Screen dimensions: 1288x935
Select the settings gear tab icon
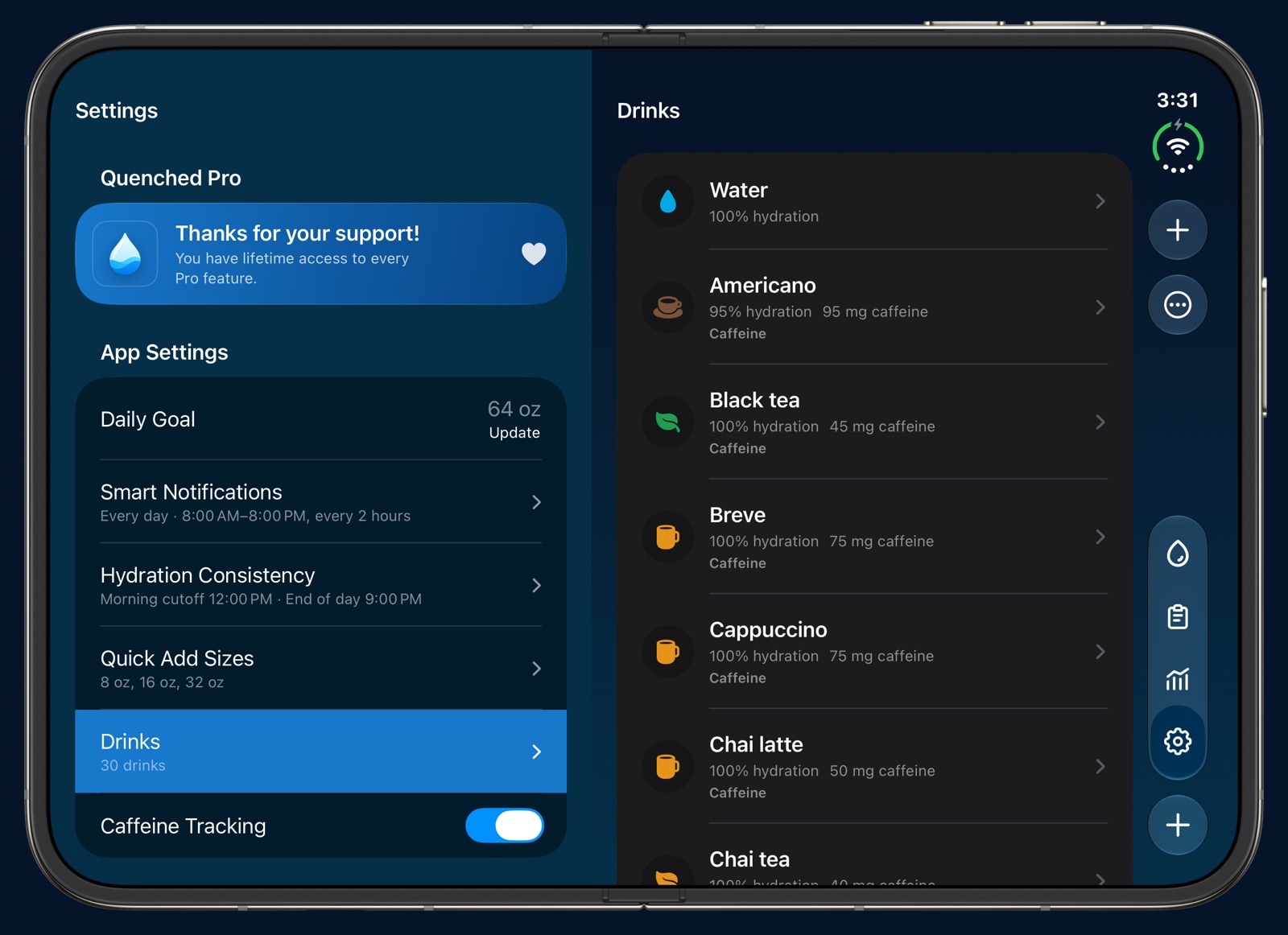1177,741
